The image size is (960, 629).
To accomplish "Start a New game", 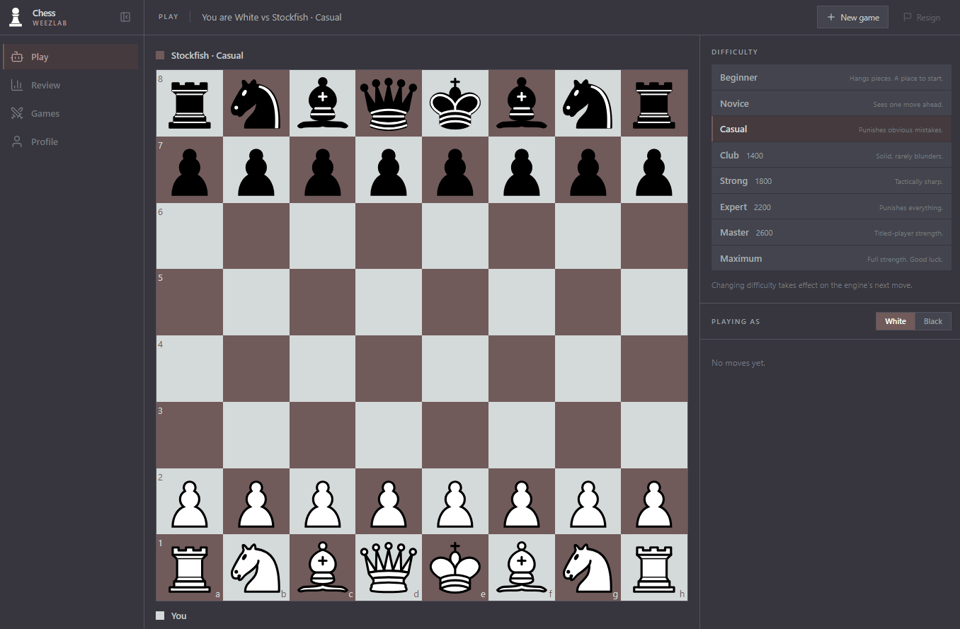I will [x=853, y=17].
